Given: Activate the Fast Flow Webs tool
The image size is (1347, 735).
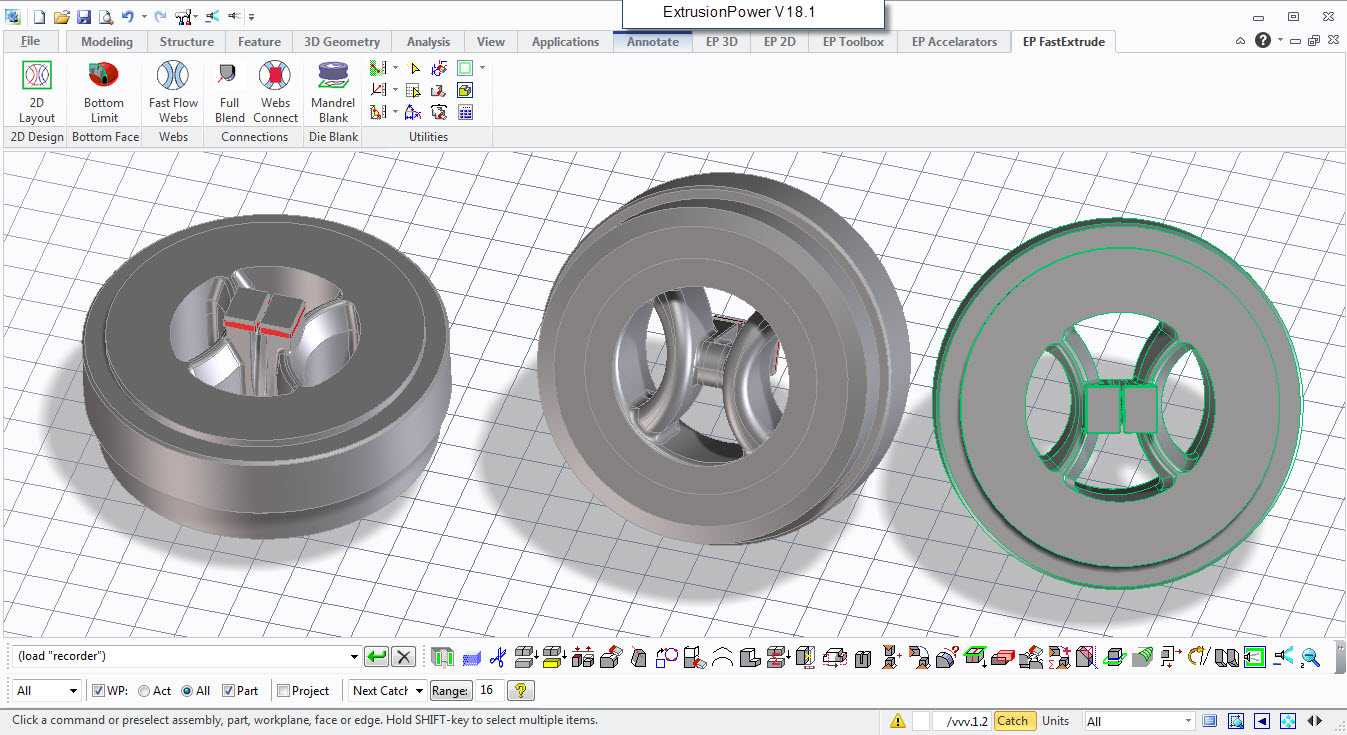Looking at the screenshot, I should coord(173,91).
